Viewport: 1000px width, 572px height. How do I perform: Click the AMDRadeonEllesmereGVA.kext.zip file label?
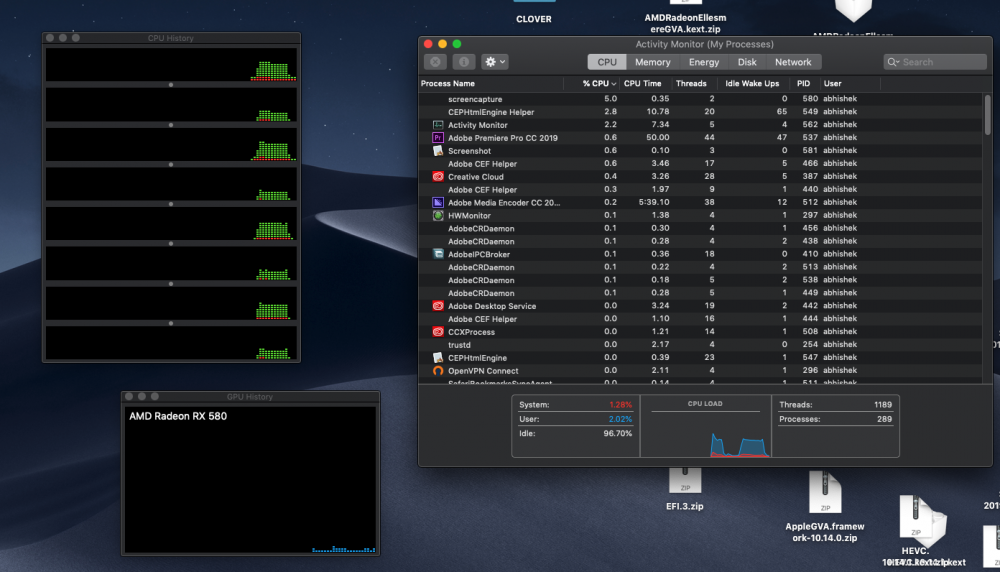tap(685, 24)
